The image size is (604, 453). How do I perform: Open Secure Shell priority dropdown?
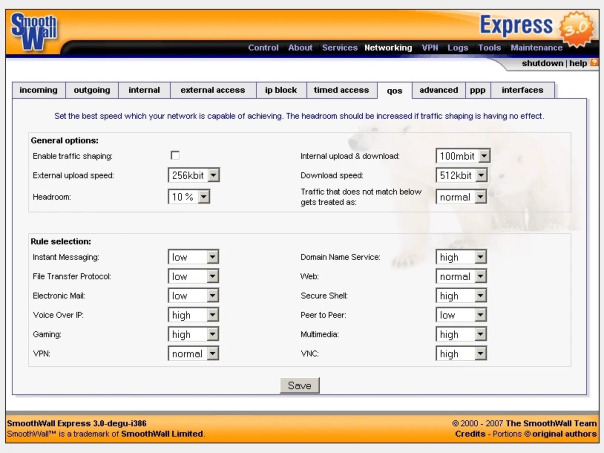coord(461,295)
